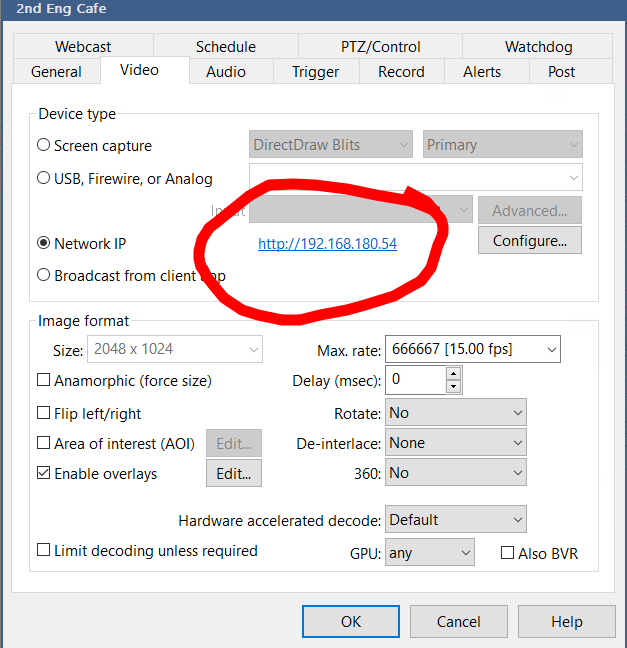
Task: Open the camera IP address link
Action: pos(327,244)
